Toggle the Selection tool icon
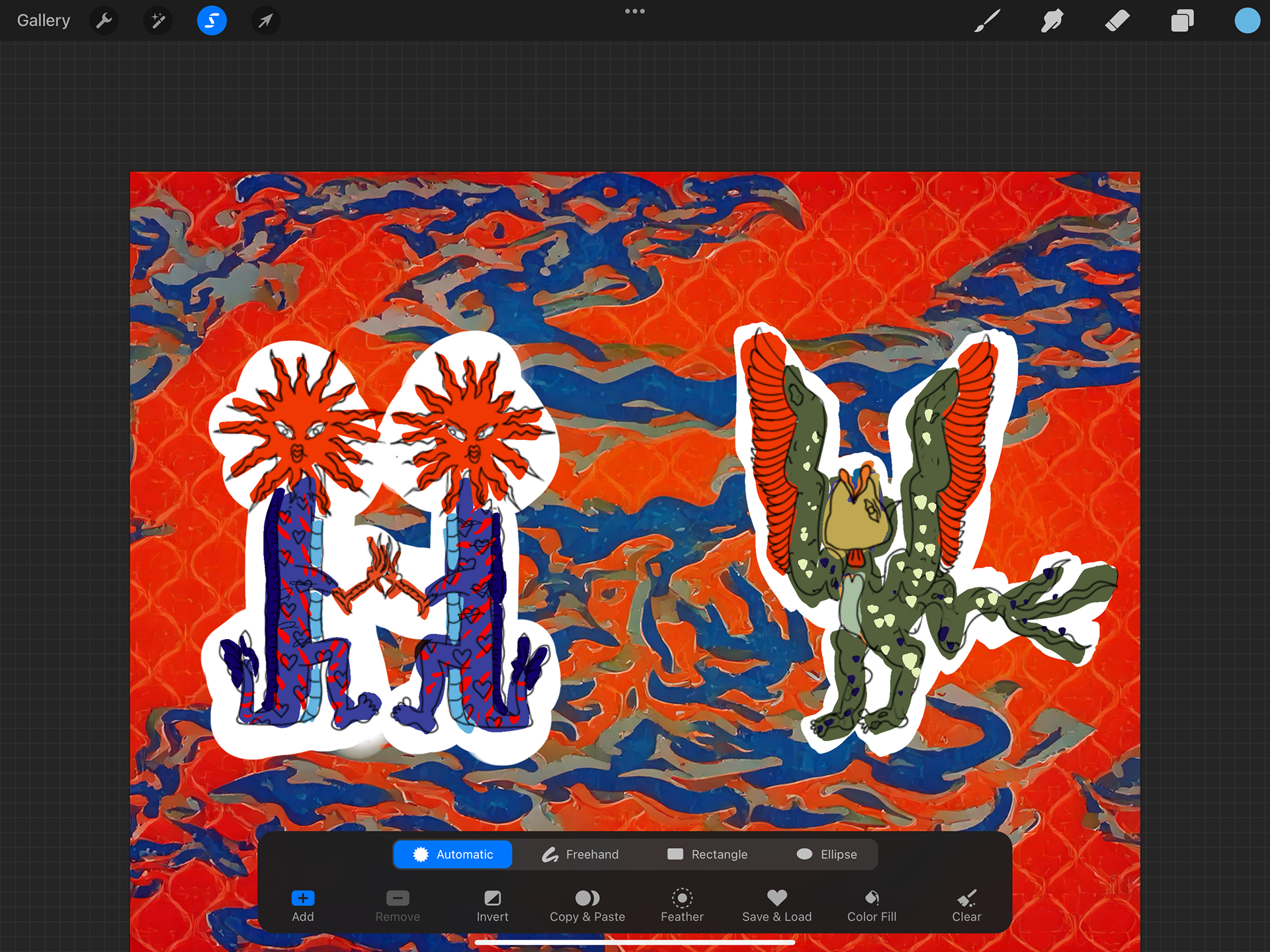Viewport: 1270px width, 952px height. pos(212,21)
